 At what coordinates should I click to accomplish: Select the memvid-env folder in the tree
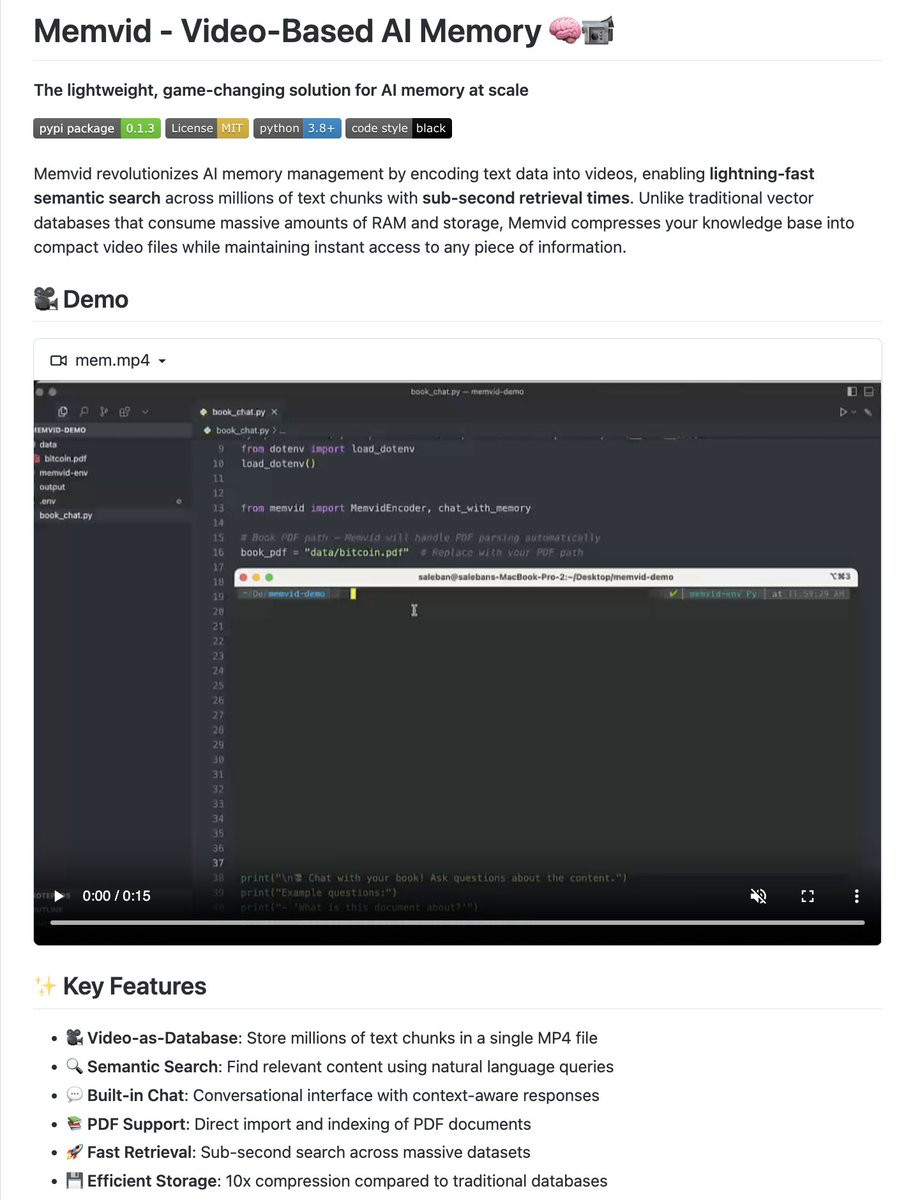pyautogui.click(x=62, y=472)
